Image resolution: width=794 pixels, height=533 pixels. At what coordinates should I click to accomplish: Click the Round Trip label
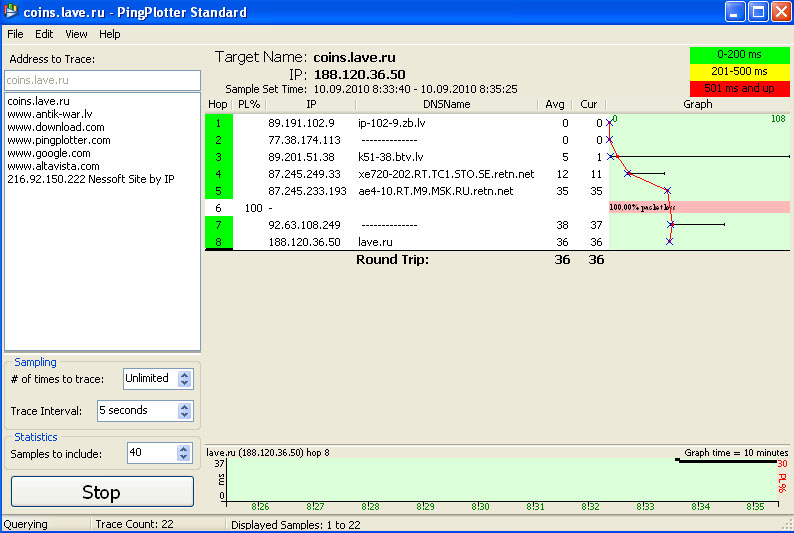point(392,260)
